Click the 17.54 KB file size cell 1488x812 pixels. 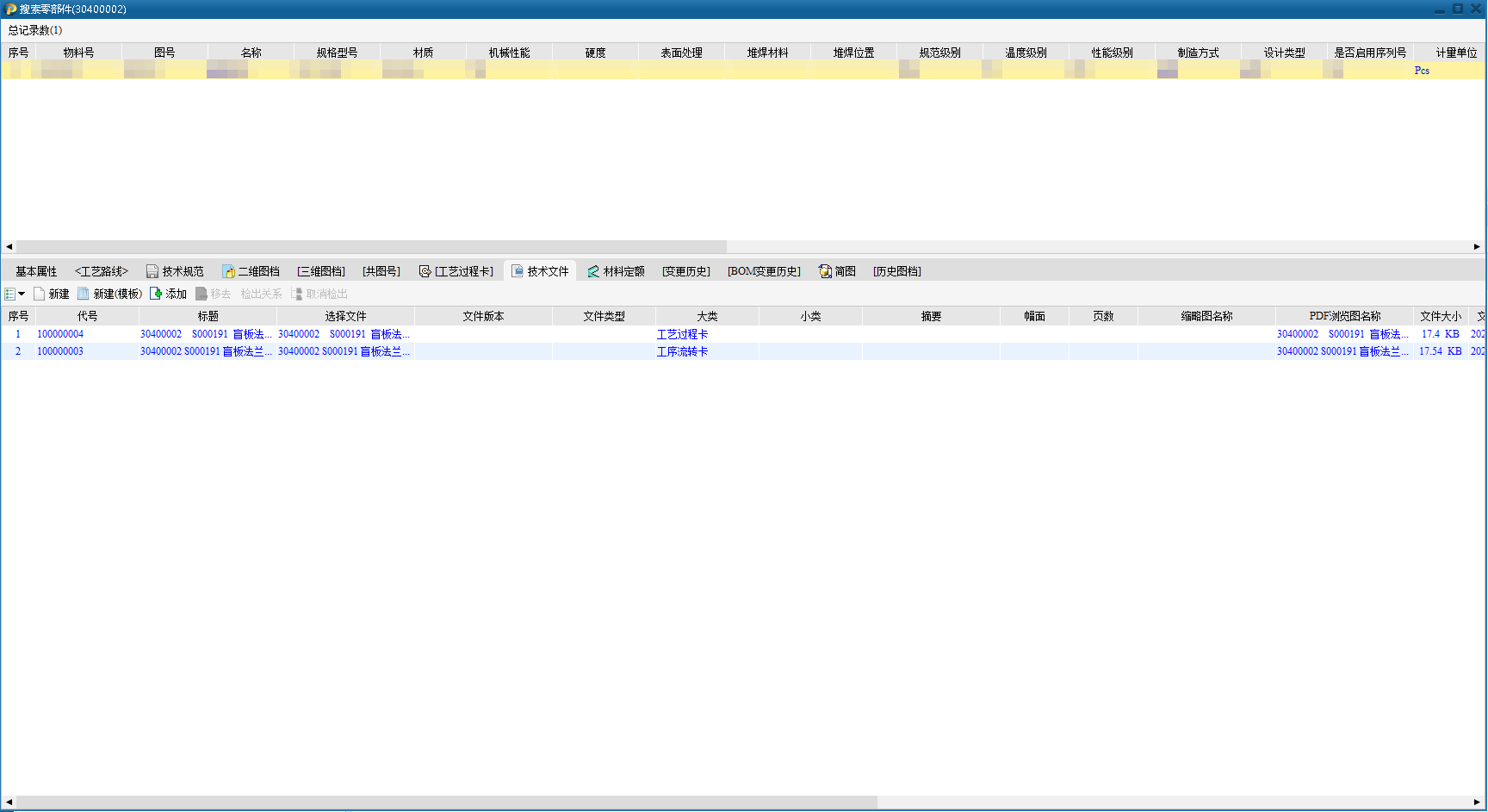click(1440, 351)
